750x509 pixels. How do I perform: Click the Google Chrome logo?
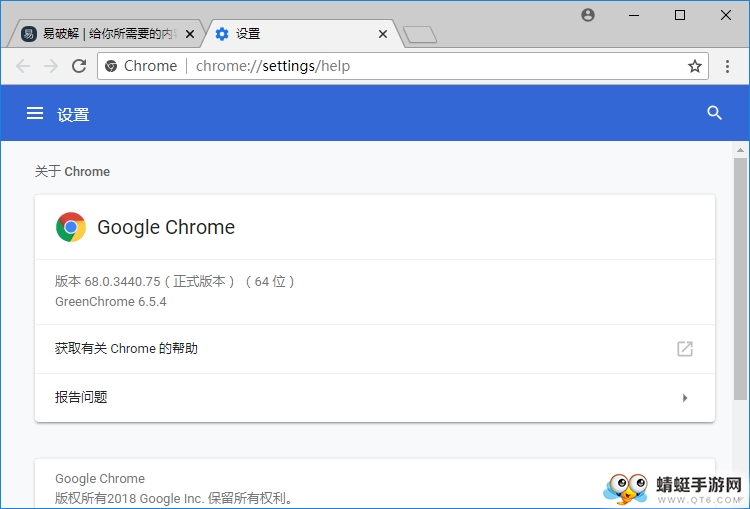coord(71,227)
